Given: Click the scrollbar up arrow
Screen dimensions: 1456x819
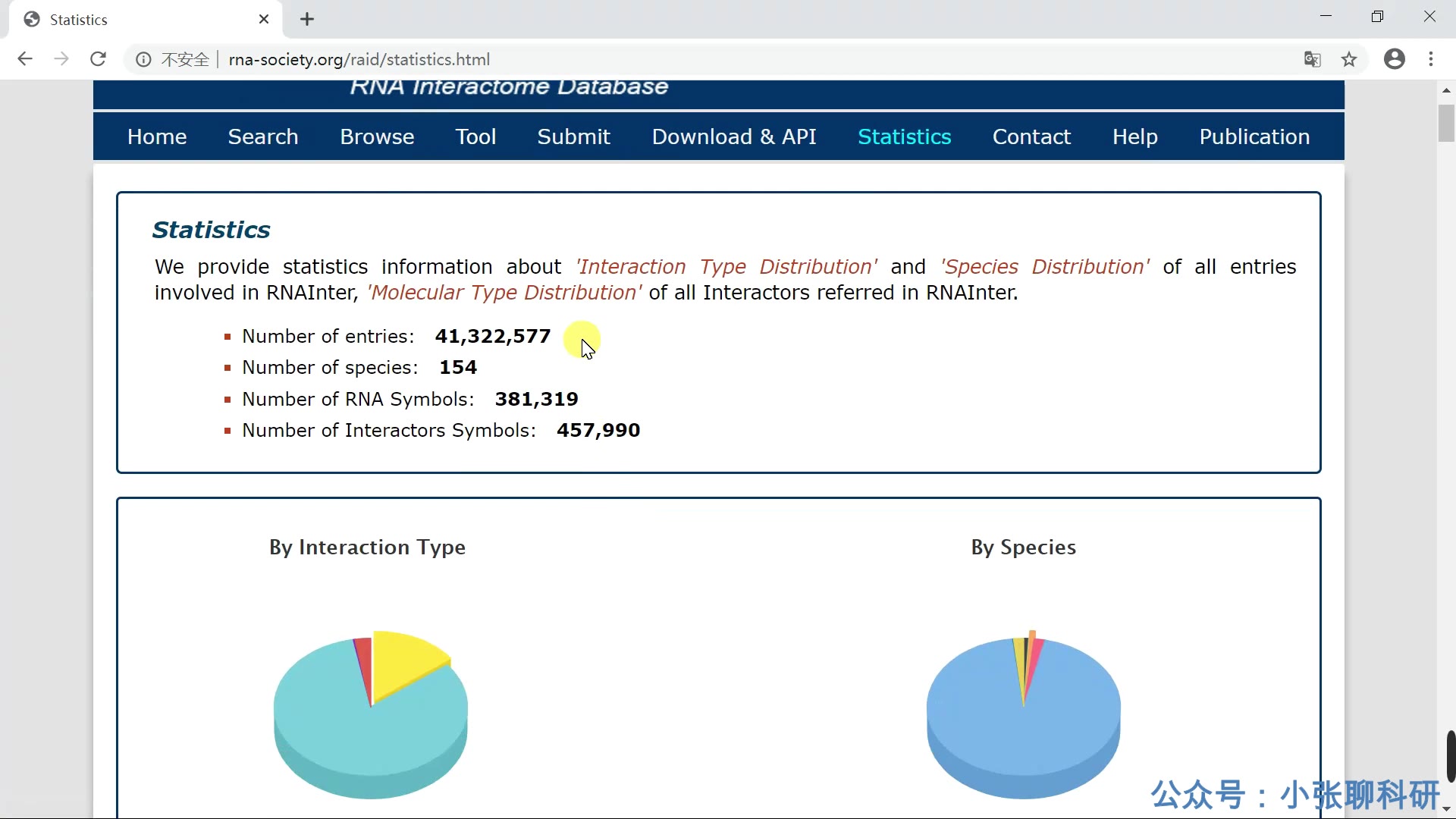Looking at the screenshot, I should point(1446,89).
